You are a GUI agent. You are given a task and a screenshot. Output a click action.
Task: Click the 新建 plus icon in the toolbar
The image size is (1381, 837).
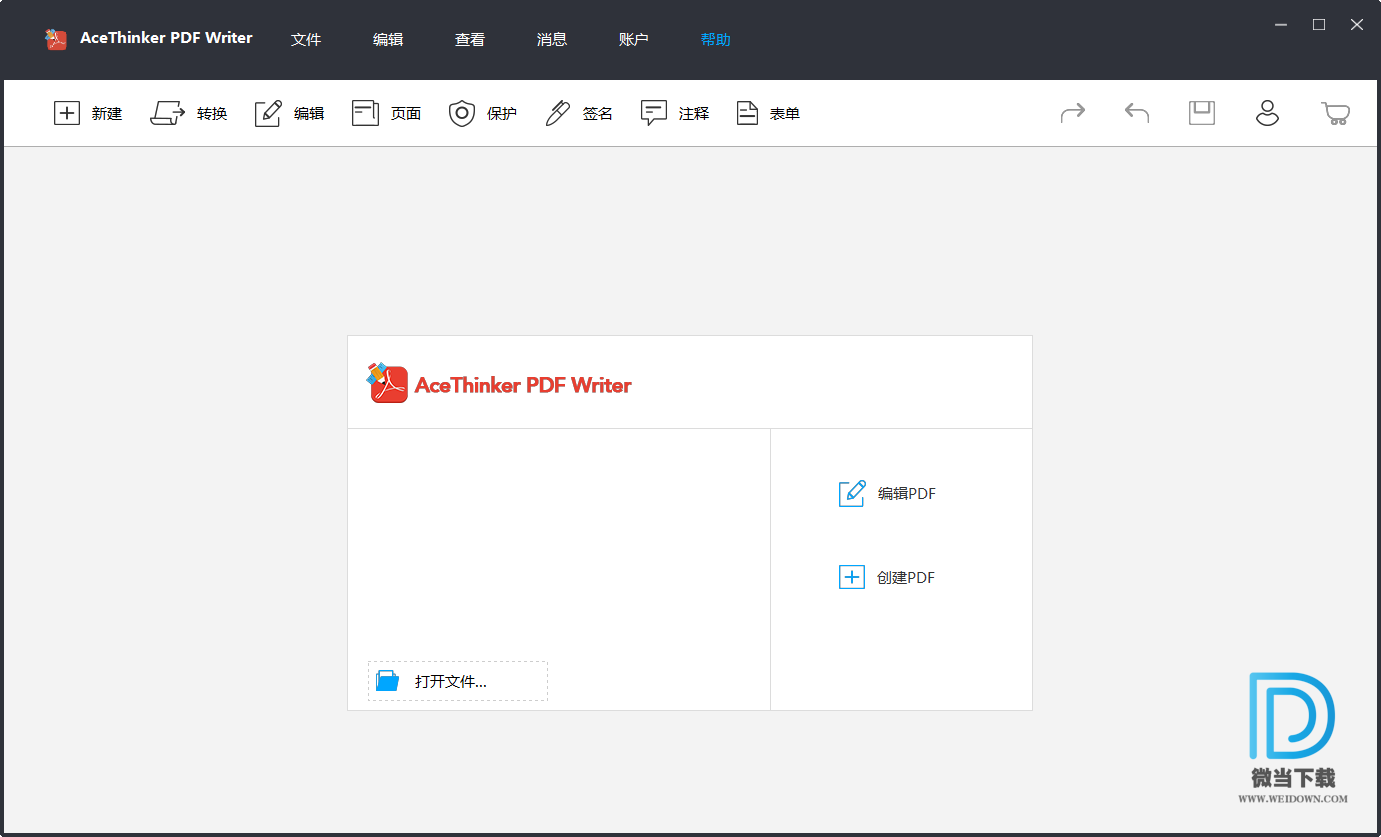click(66, 113)
